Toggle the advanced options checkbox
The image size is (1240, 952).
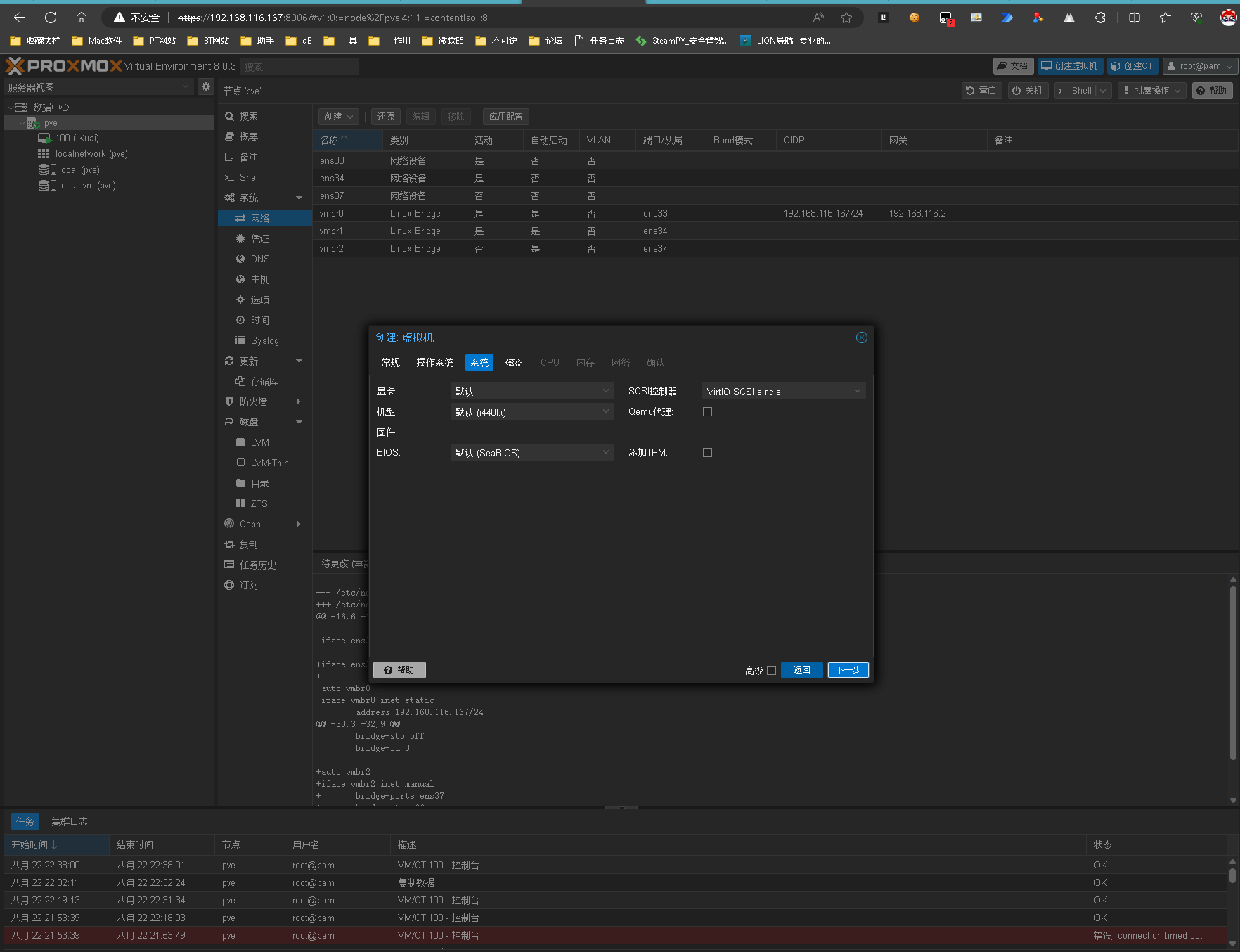coord(771,670)
